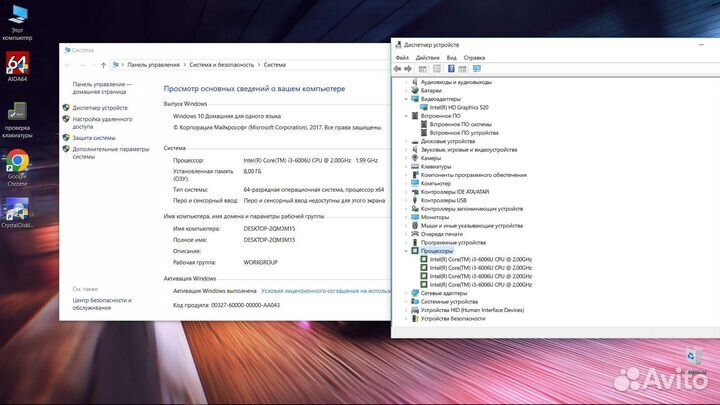Click the Камеры category icon
Screen dimensions: 720x405
(x=415, y=158)
